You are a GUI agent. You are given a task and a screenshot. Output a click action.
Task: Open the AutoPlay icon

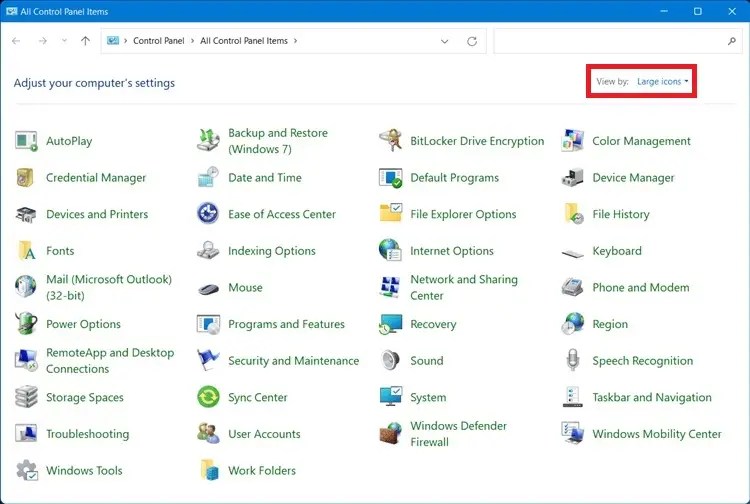(26, 141)
